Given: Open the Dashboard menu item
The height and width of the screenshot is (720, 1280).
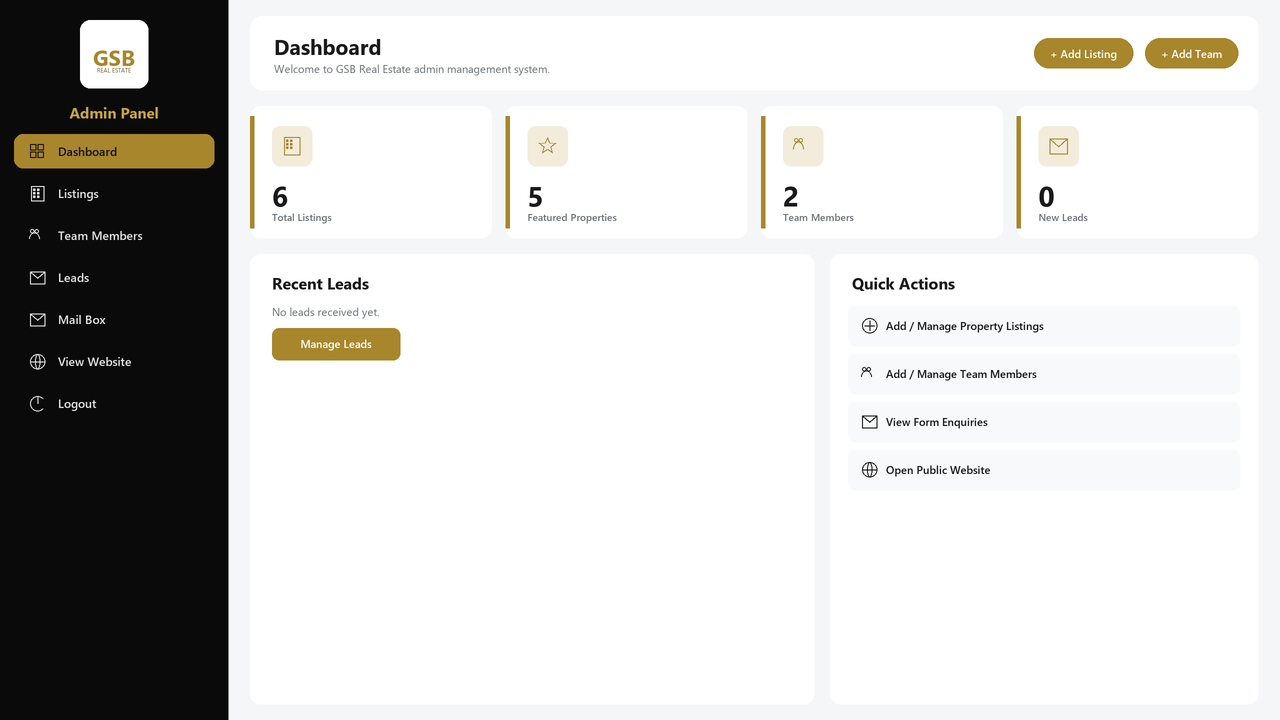Looking at the screenshot, I should point(114,151).
